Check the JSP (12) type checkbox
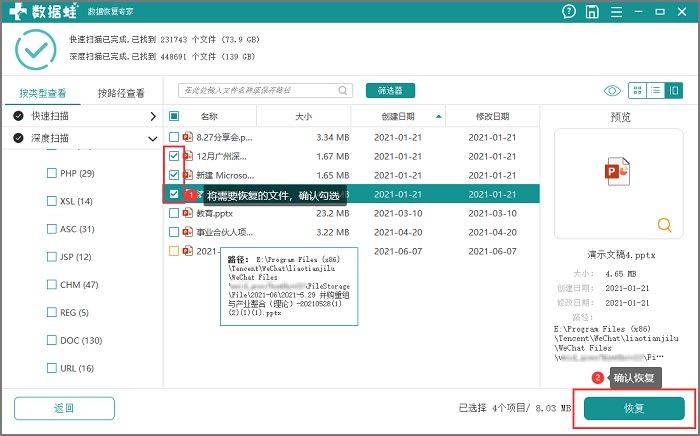This screenshot has width=700, height=436. [x=52, y=257]
